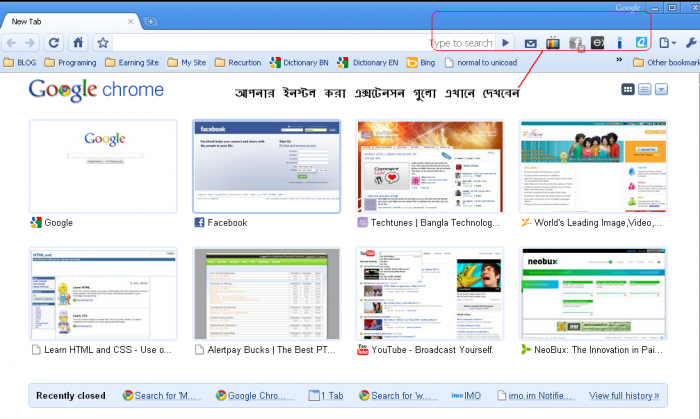The height and width of the screenshot is (419, 700).
Task: Select the New Tab tab
Action: click(x=71, y=21)
